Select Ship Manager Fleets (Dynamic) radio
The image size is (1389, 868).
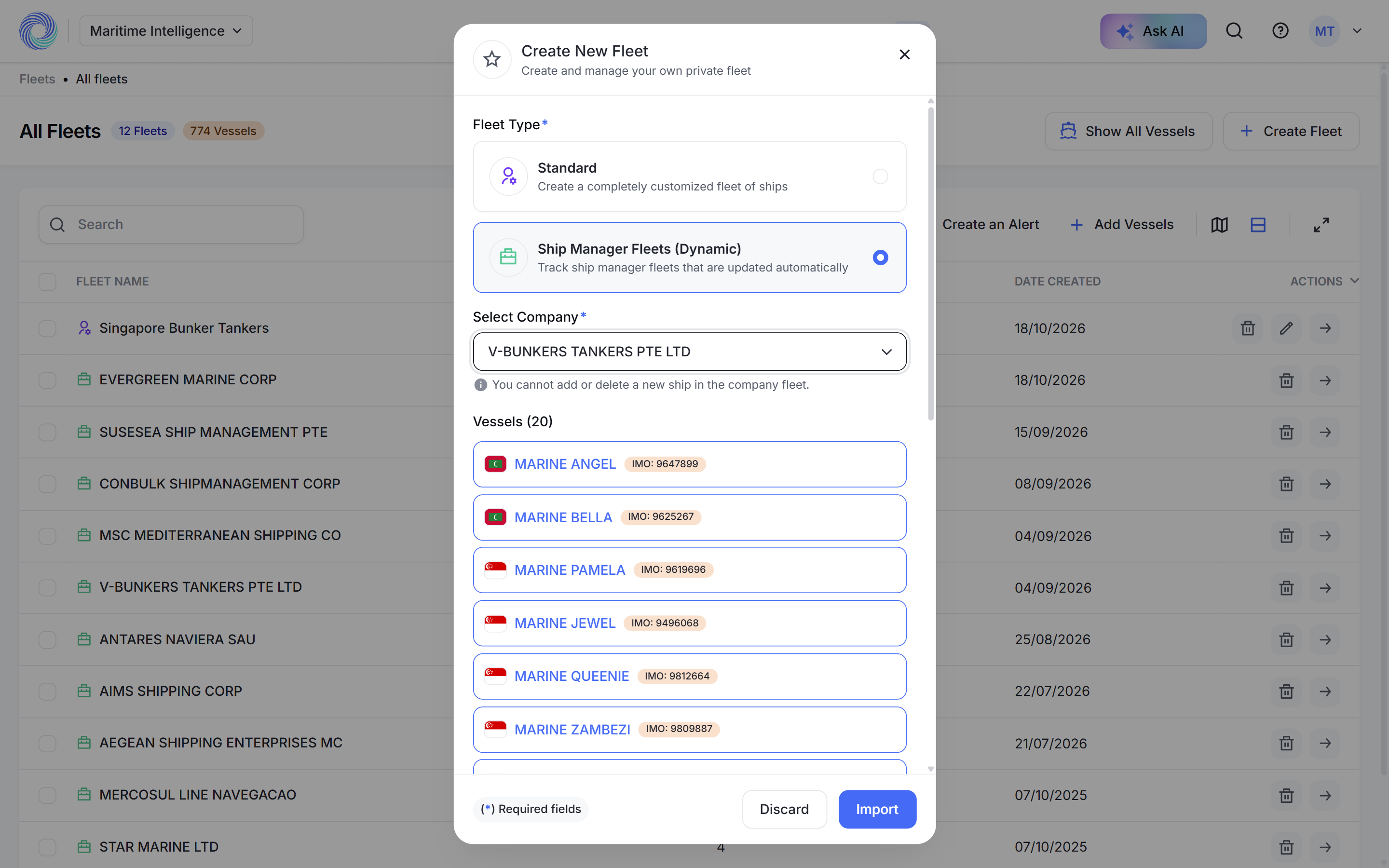(x=880, y=257)
